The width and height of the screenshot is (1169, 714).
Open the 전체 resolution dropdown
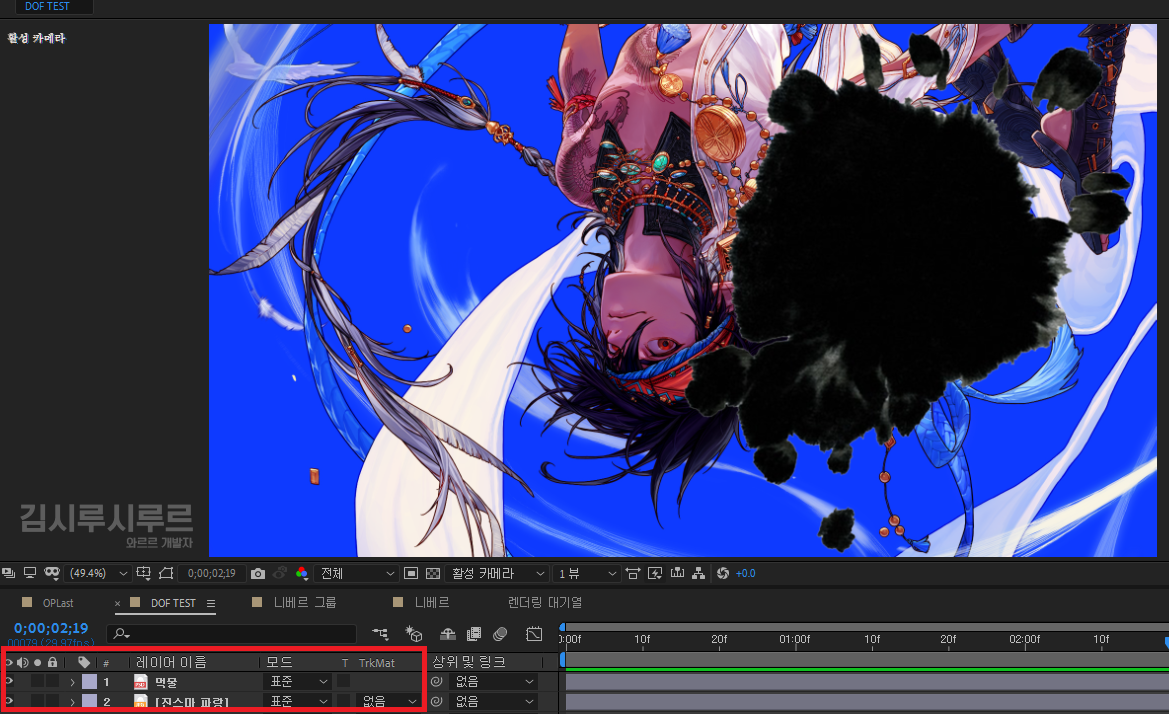pos(356,573)
